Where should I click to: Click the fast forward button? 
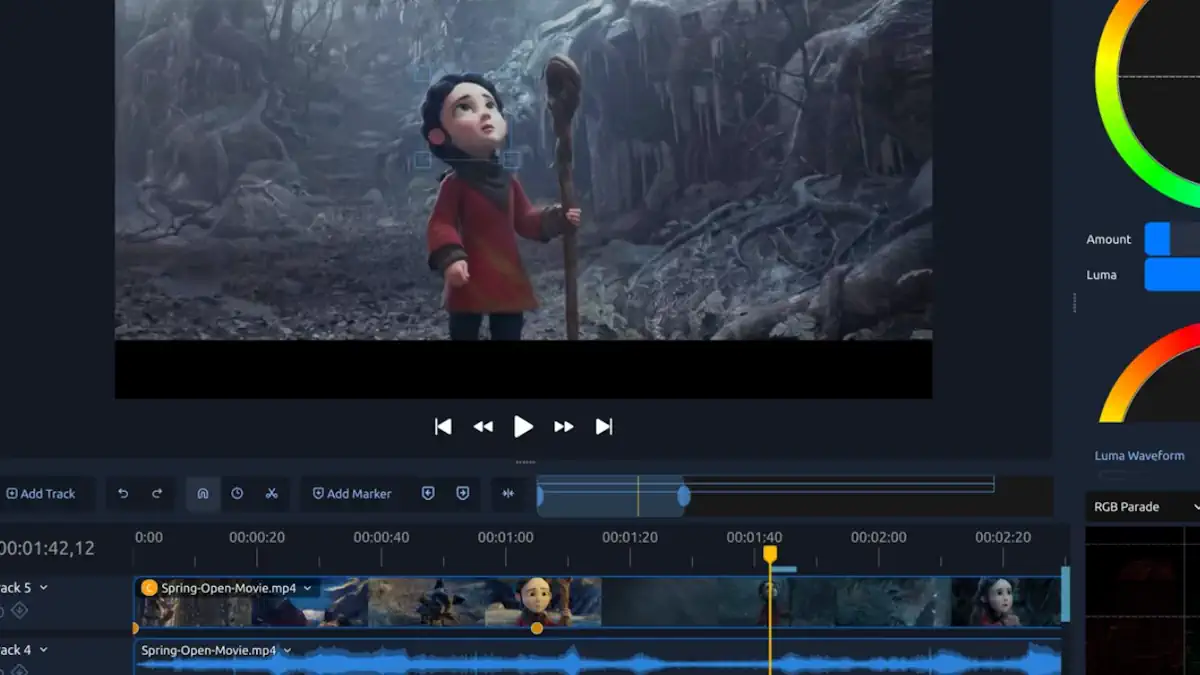tap(564, 427)
